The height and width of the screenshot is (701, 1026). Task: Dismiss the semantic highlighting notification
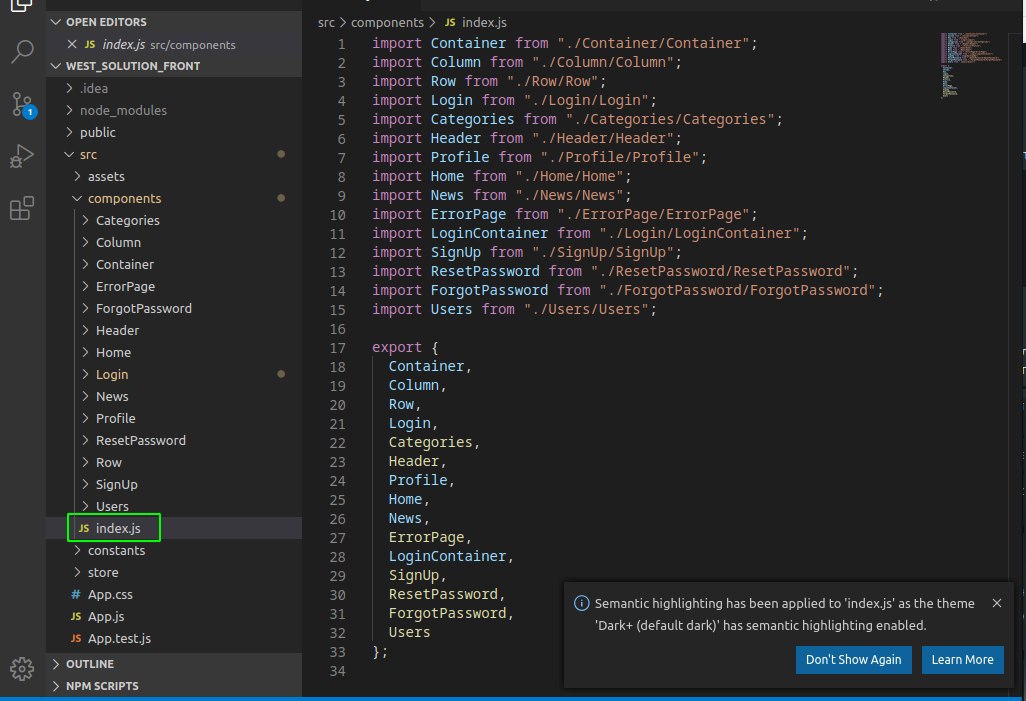coord(997,603)
